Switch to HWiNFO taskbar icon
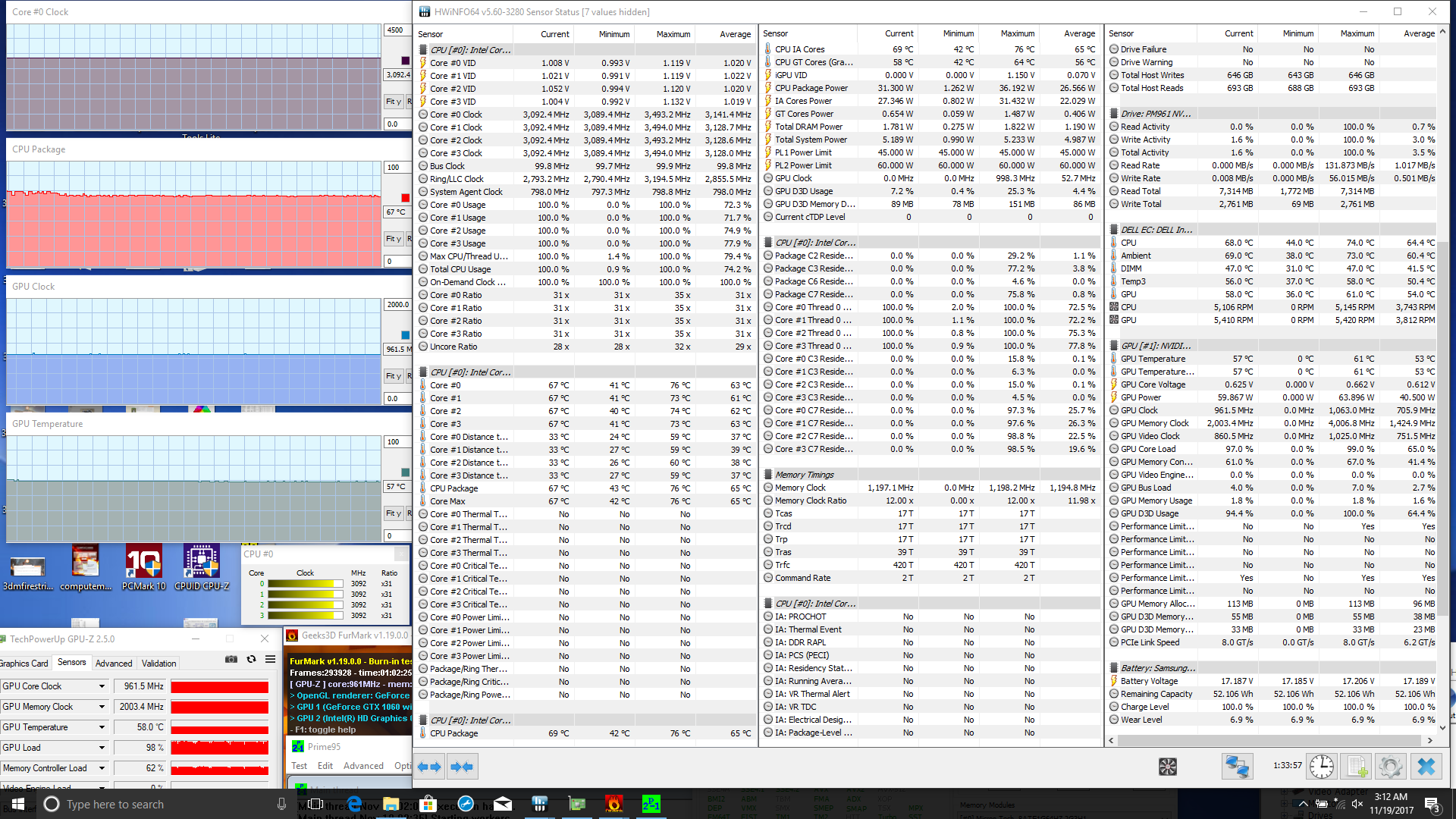Viewport: 1456px width, 819px height. (x=540, y=804)
